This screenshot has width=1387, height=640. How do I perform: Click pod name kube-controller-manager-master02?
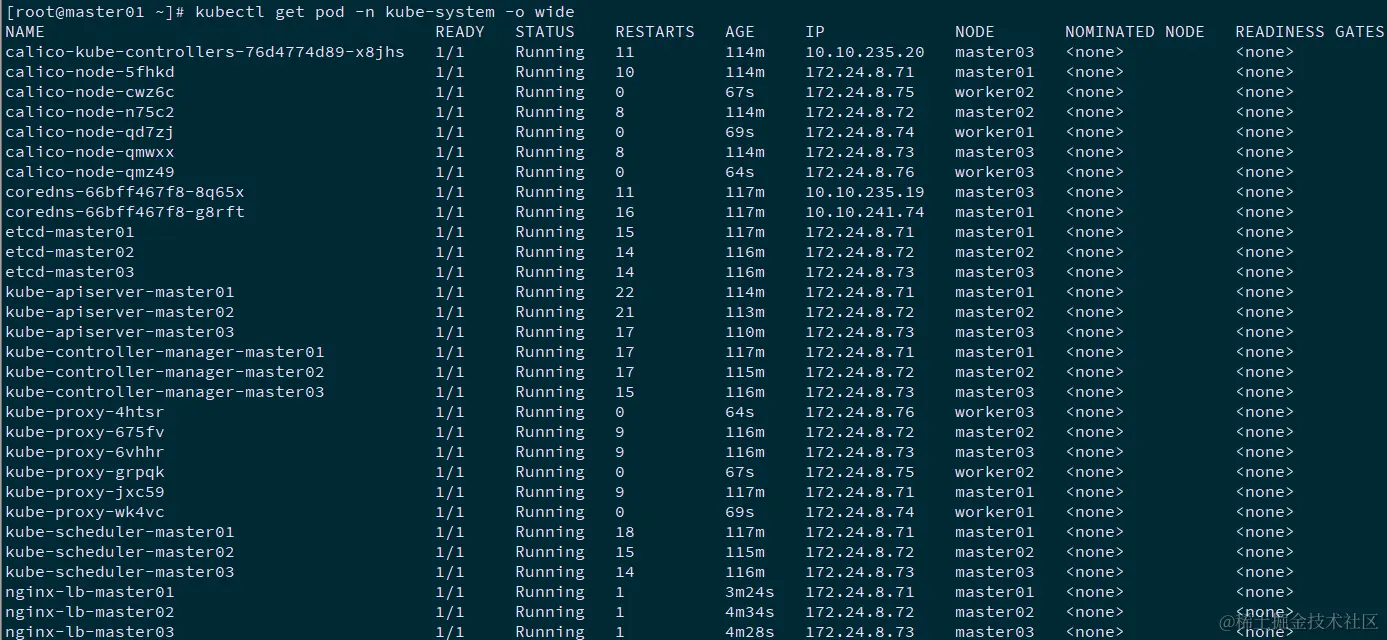tap(165, 372)
